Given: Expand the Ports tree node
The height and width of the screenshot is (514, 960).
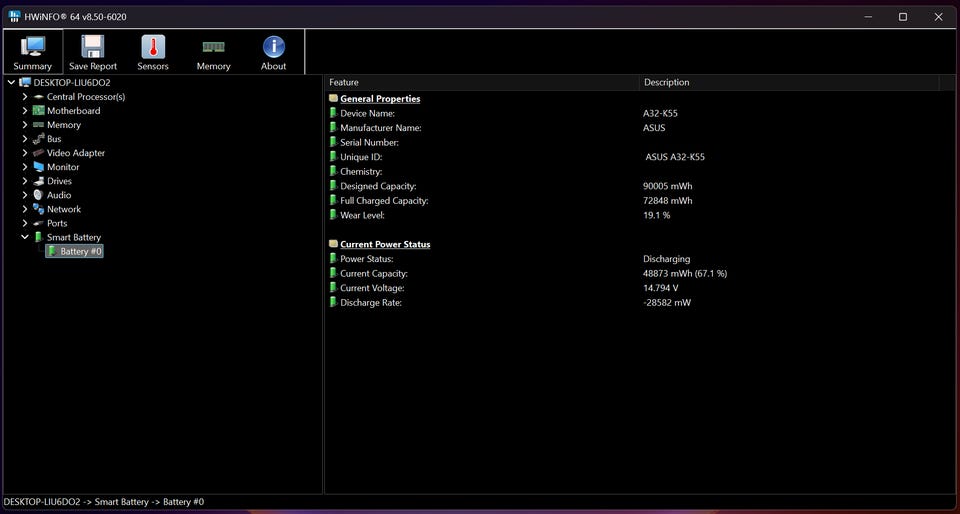Looking at the screenshot, I should [24, 223].
